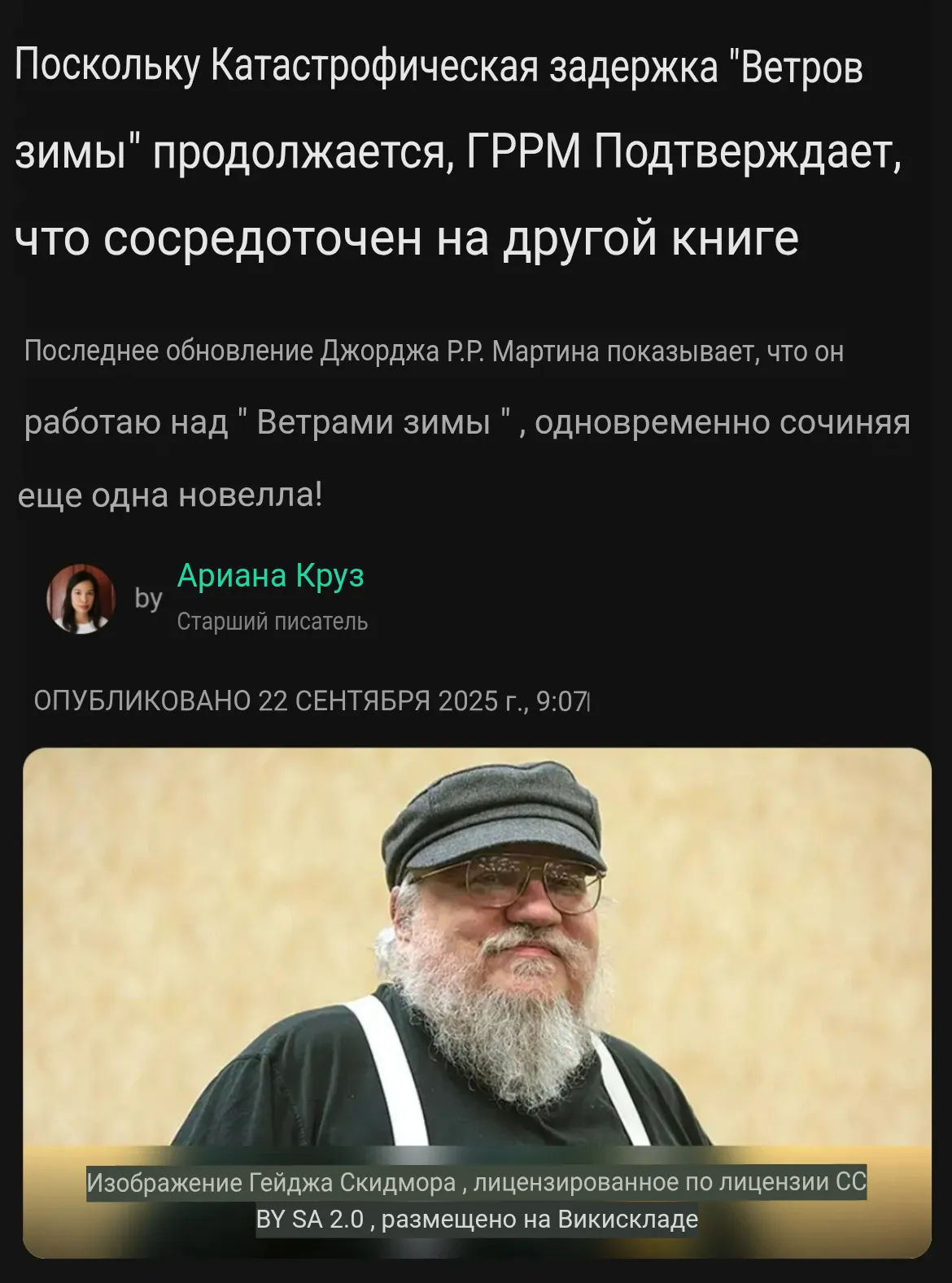952x1283 pixels.
Task: Open the main article photo
Action: (477, 1002)
